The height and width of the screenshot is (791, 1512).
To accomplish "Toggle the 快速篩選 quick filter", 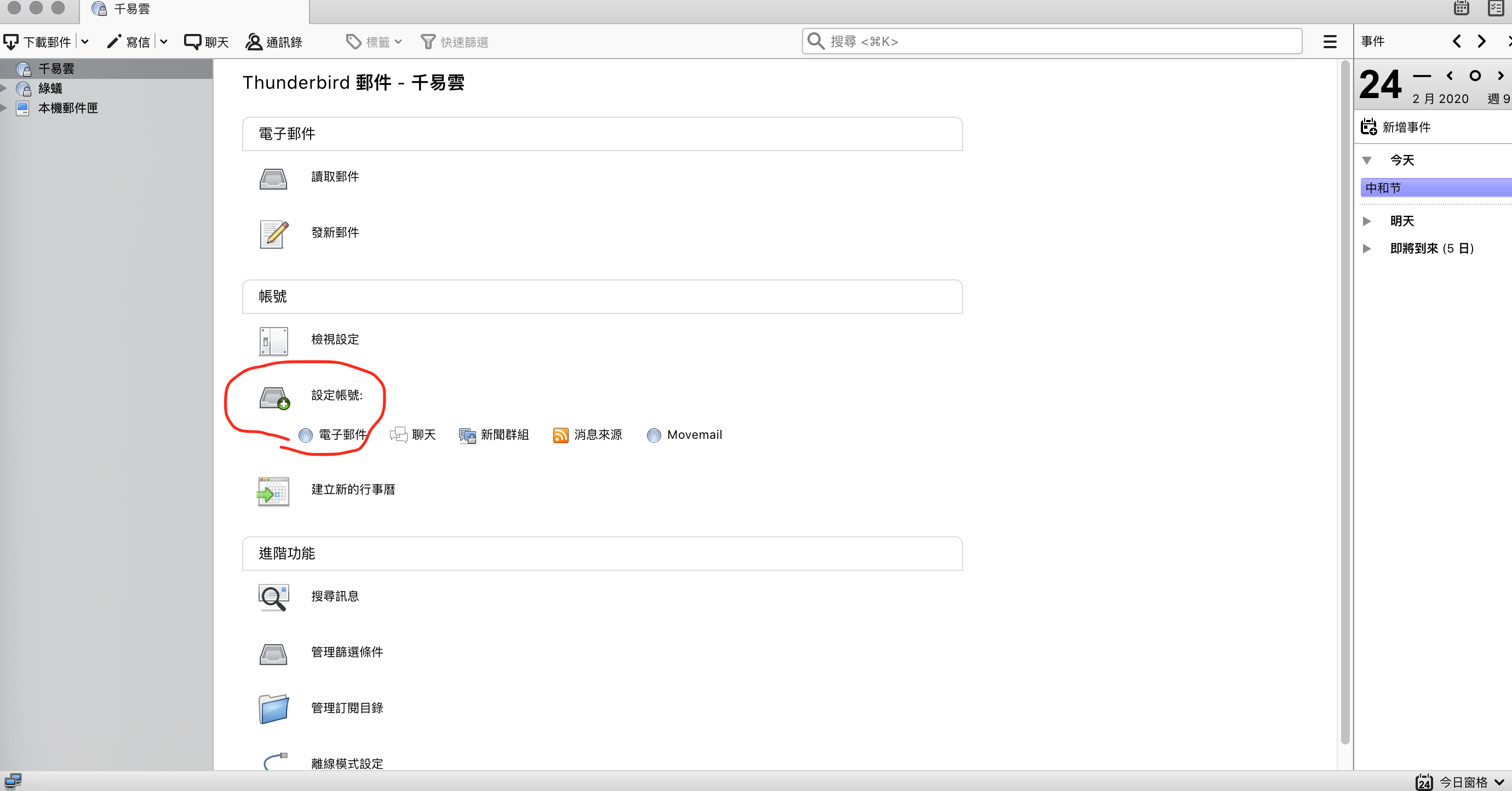I will point(455,42).
